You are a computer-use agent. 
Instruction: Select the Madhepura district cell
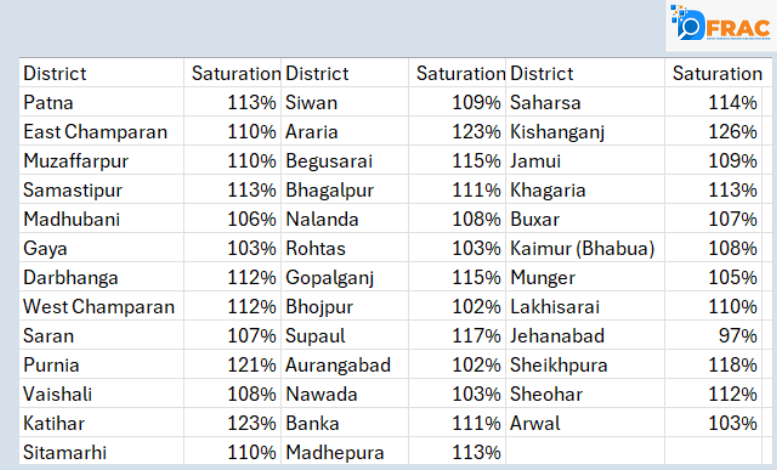click(335, 453)
